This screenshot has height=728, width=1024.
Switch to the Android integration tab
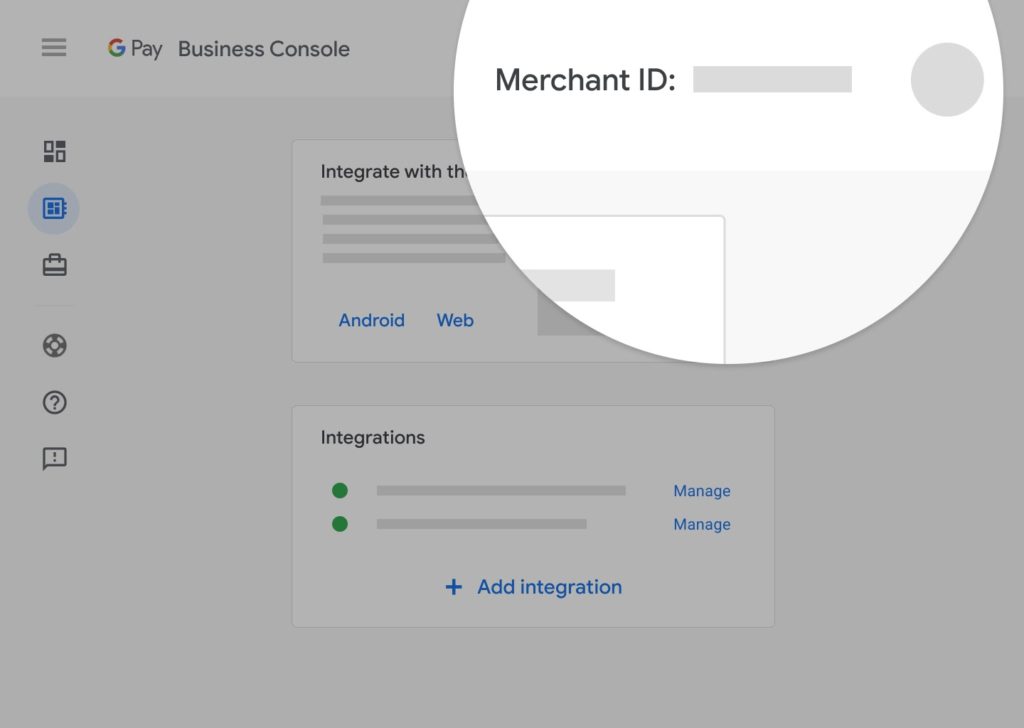[x=371, y=320]
